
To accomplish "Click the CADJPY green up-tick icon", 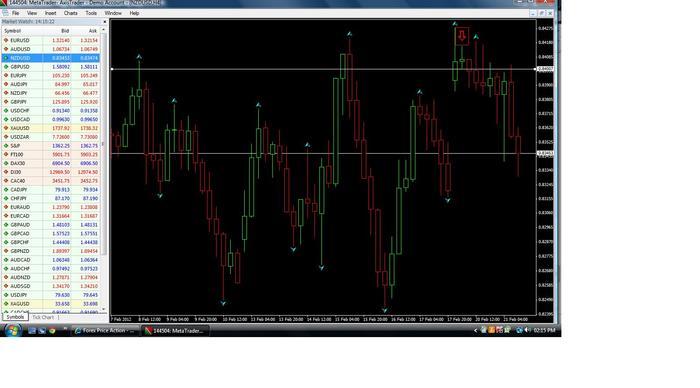I will tap(6, 190).
